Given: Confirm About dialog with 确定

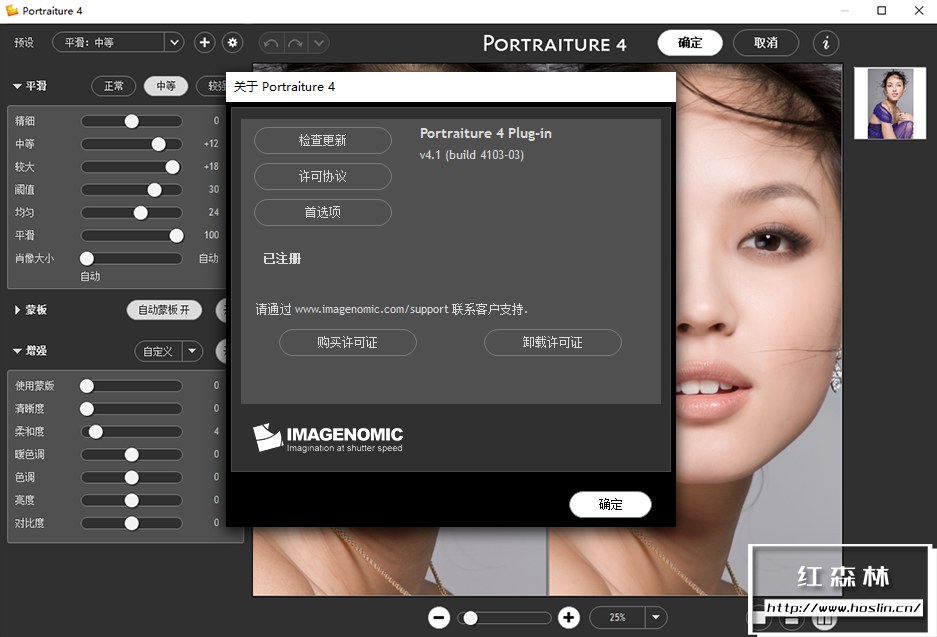Looking at the screenshot, I should (x=610, y=504).
